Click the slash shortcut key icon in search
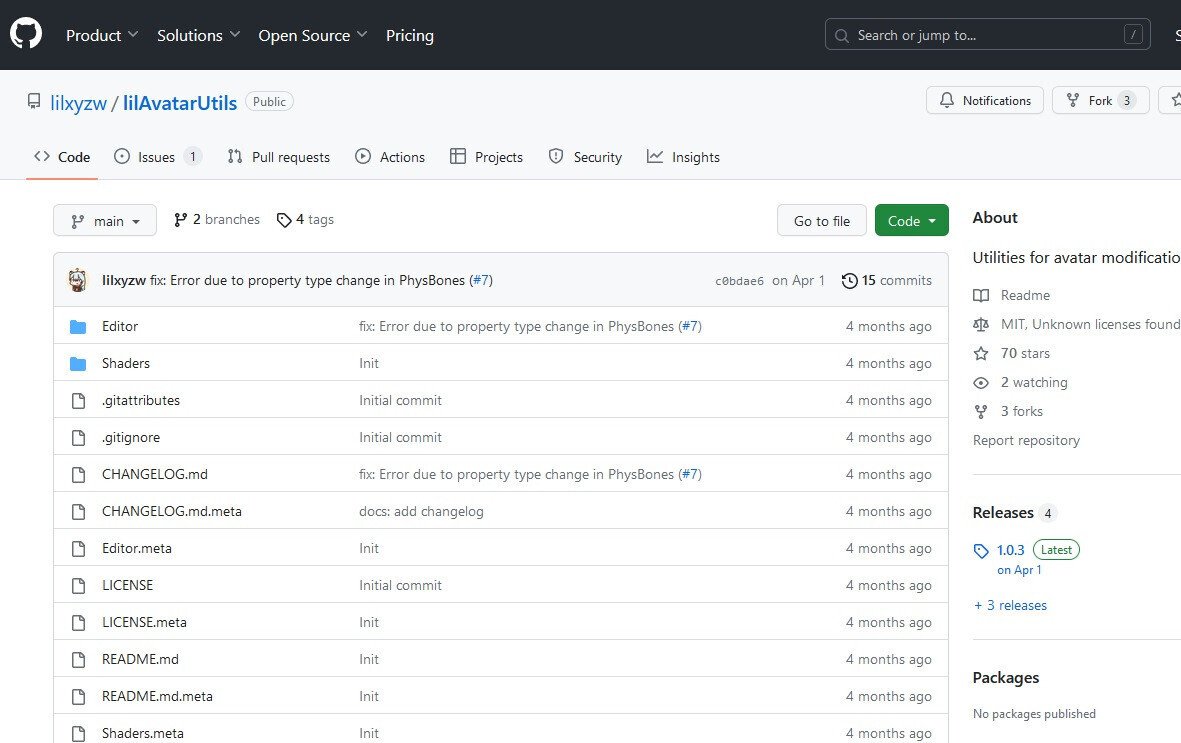 (x=1133, y=34)
